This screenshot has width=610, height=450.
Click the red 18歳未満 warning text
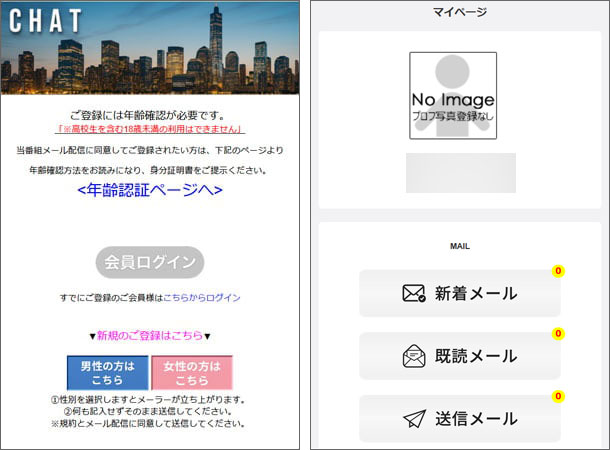point(150,129)
